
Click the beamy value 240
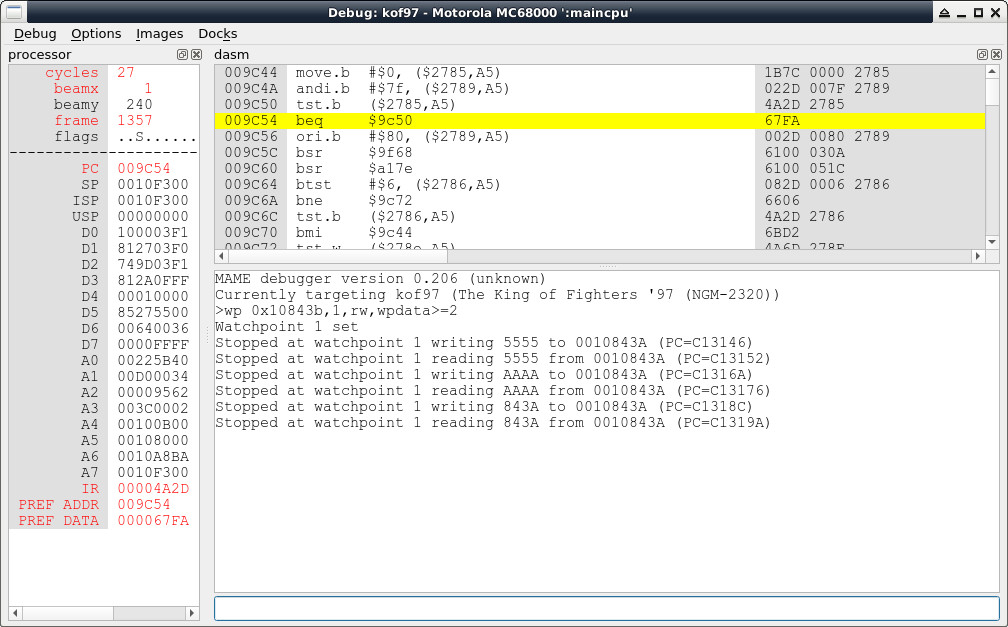coord(139,104)
